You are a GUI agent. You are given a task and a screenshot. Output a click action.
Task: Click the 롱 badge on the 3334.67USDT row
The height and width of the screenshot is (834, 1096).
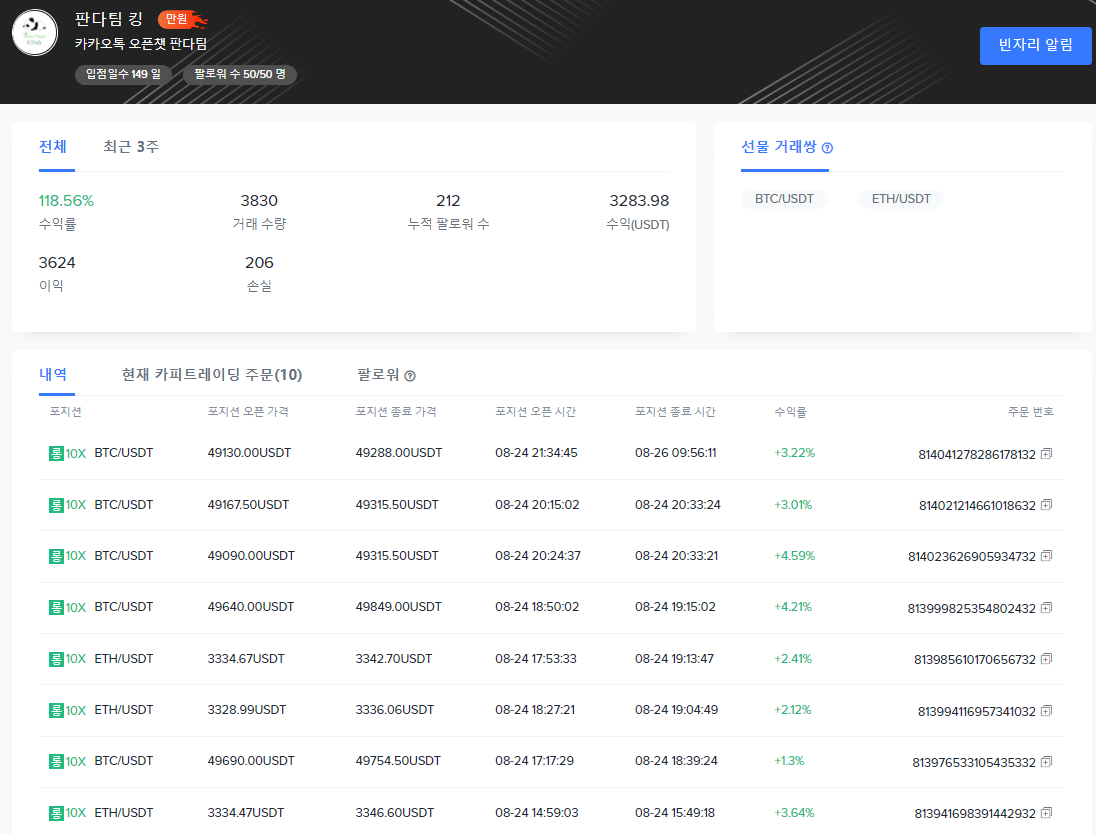56,659
